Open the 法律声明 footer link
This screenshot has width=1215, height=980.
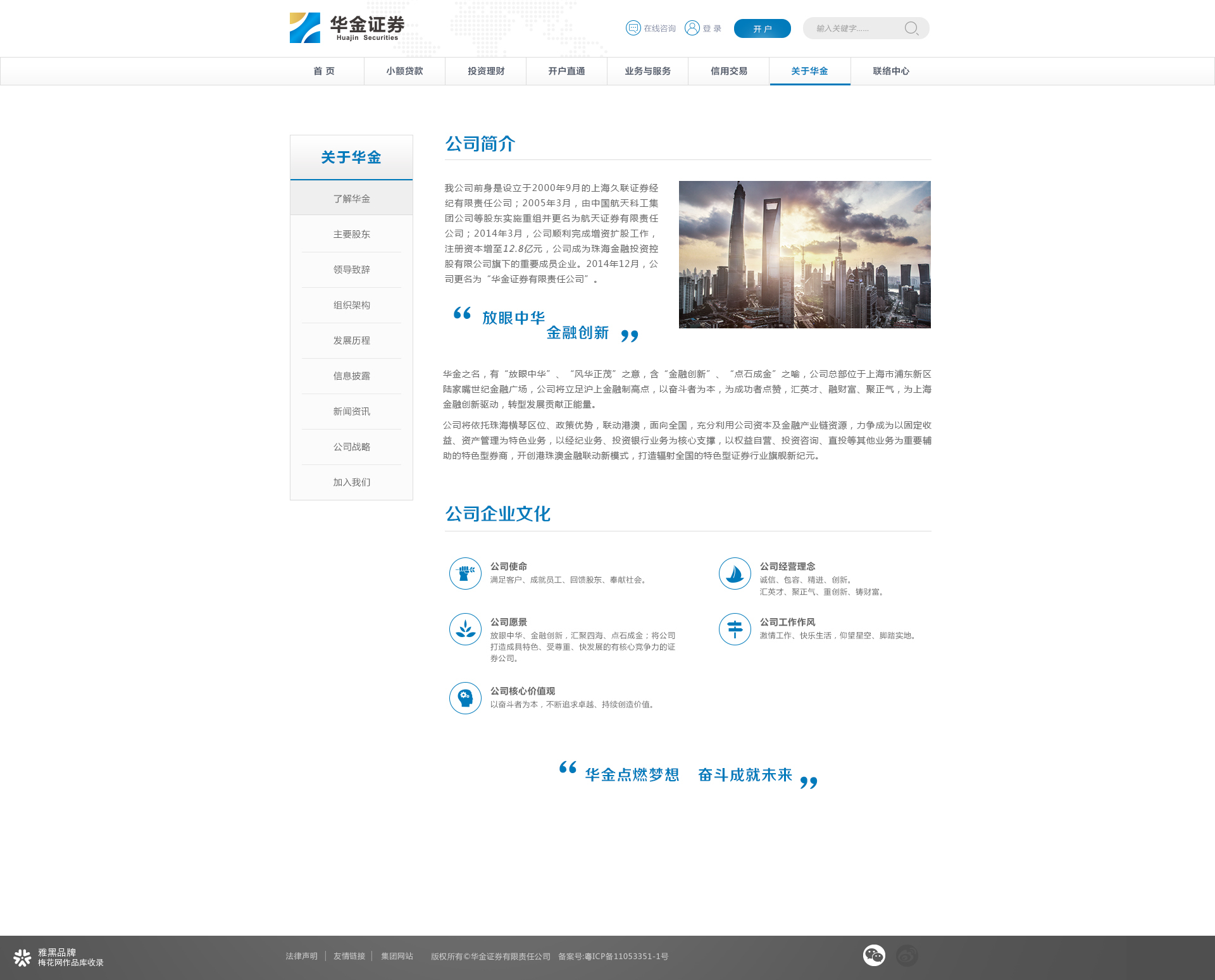tap(301, 956)
